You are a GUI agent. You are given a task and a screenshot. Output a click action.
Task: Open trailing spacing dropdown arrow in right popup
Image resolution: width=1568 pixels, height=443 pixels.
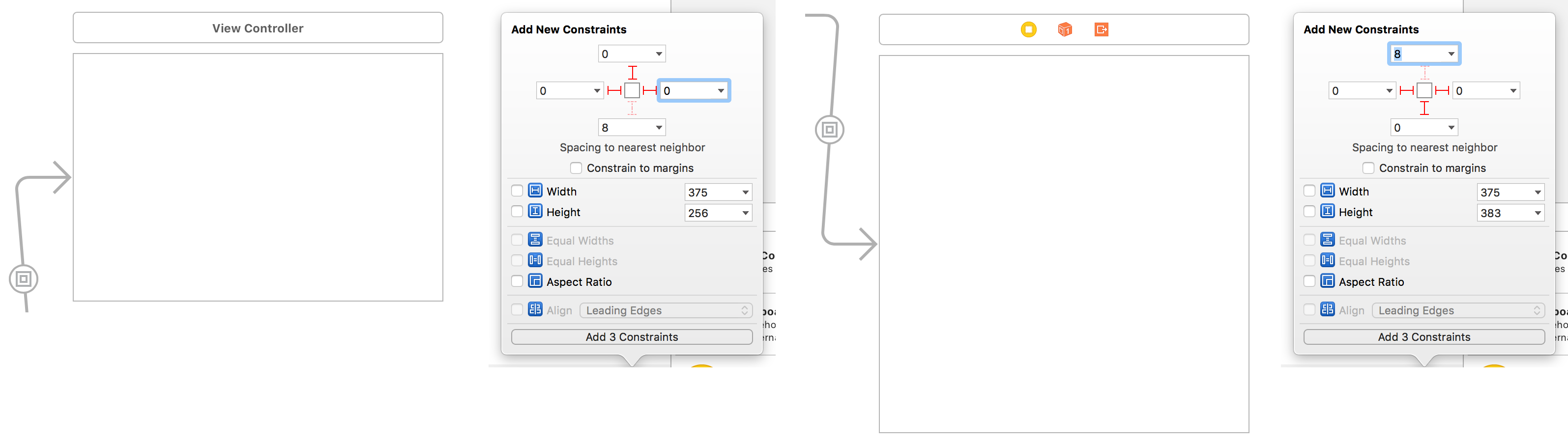(x=1513, y=91)
